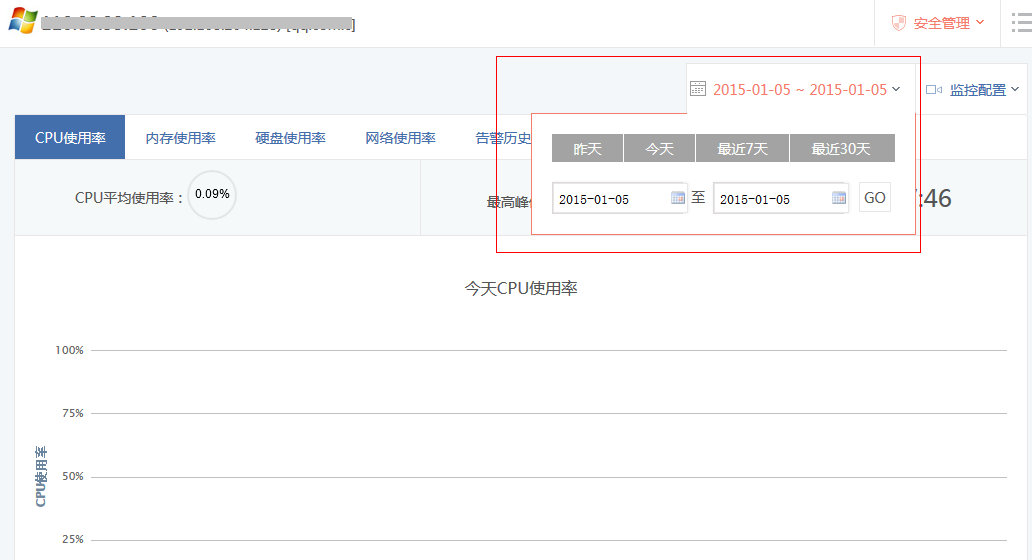Open start date calendar picker icon
The height and width of the screenshot is (560, 1032).
point(677,197)
